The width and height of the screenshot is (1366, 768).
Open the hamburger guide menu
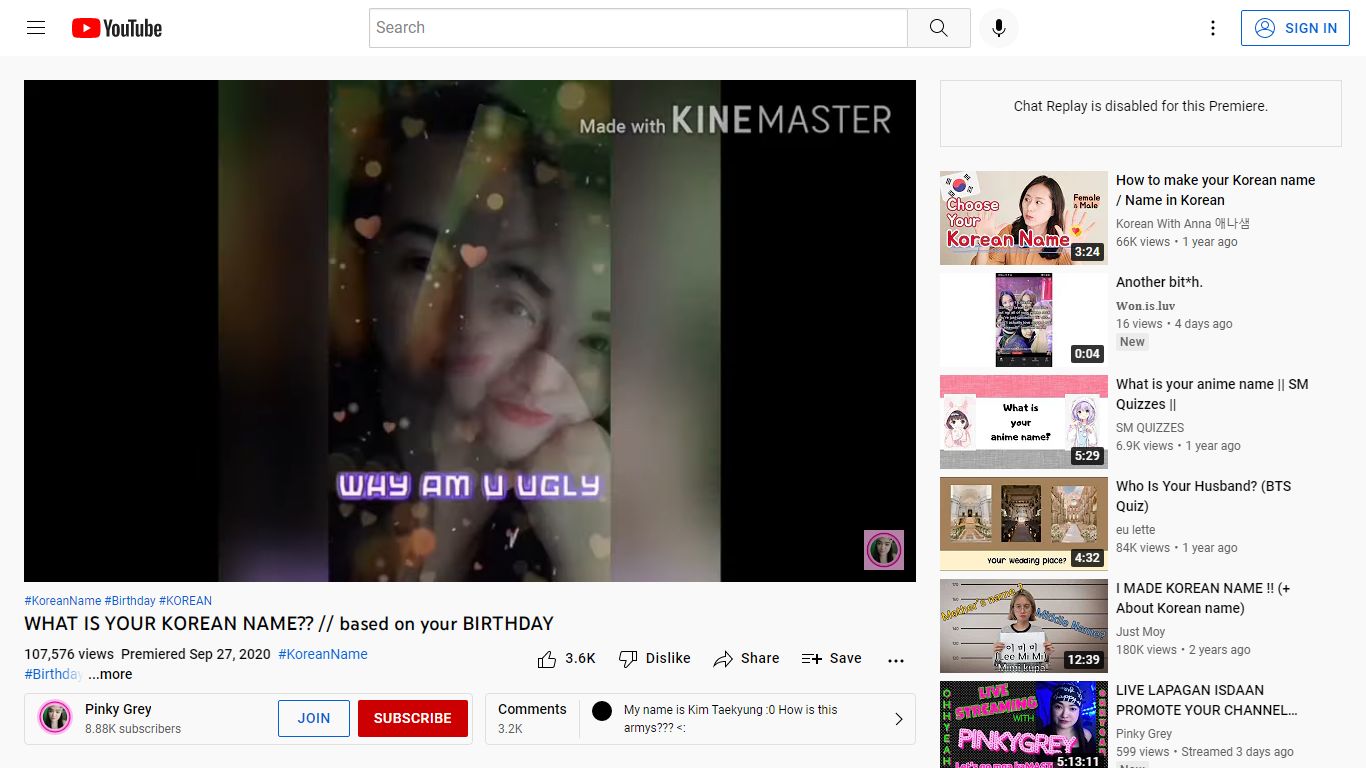pyautogui.click(x=36, y=28)
